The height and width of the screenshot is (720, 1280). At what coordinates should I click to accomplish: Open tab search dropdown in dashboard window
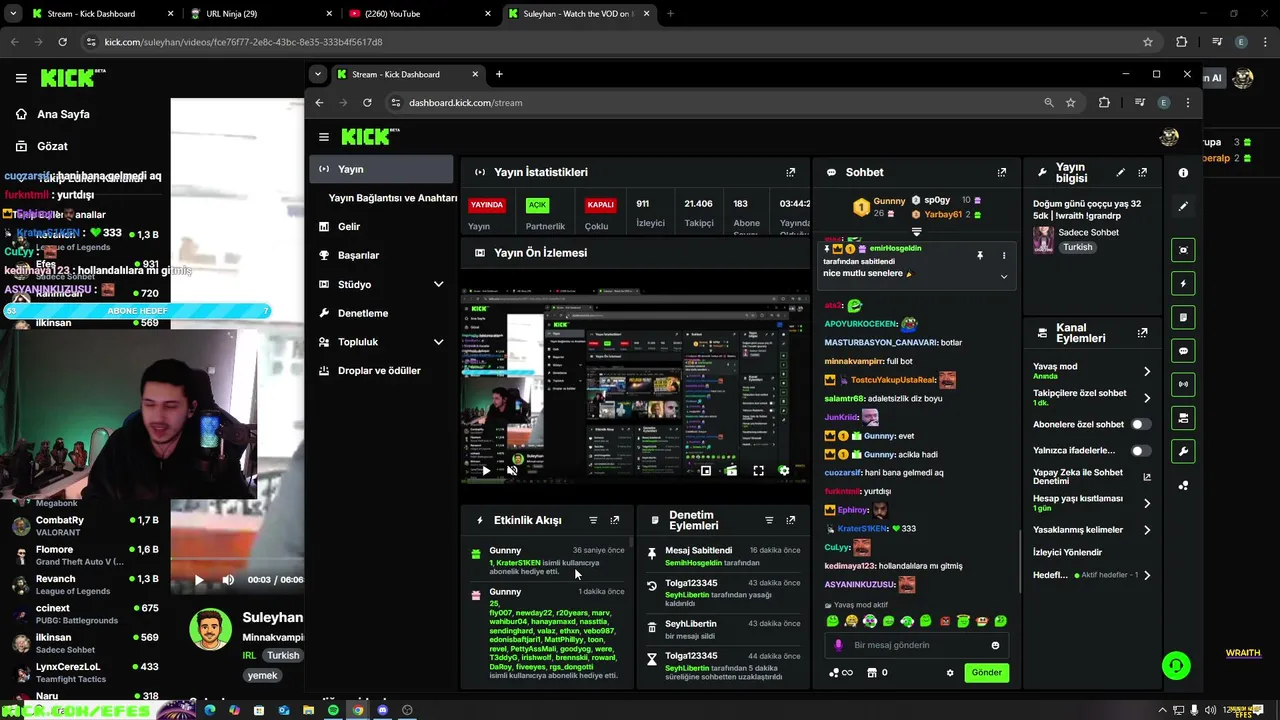(x=318, y=74)
